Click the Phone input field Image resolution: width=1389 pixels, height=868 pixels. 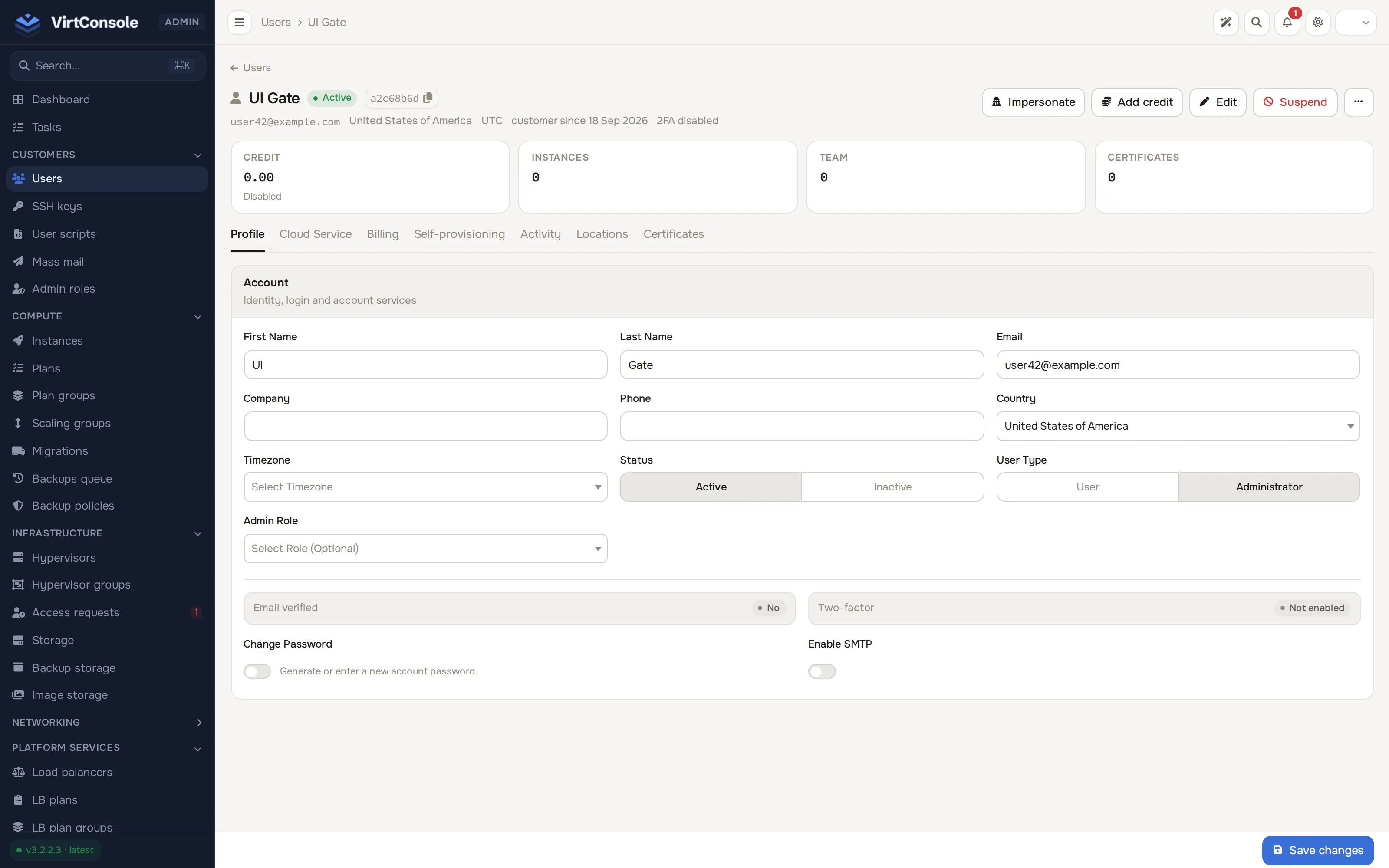click(802, 426)
